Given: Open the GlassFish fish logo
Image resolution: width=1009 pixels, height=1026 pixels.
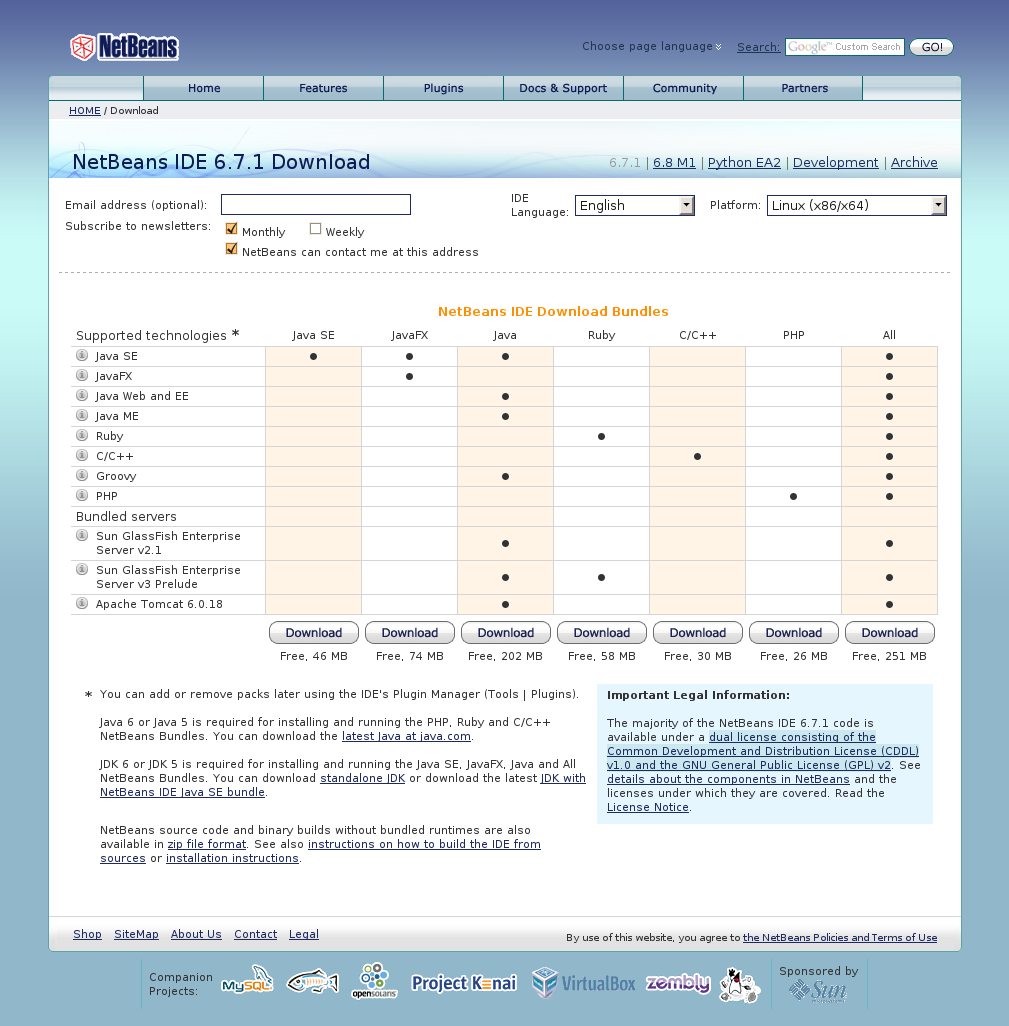Looking at the screenshot, I should click(313, 982).
